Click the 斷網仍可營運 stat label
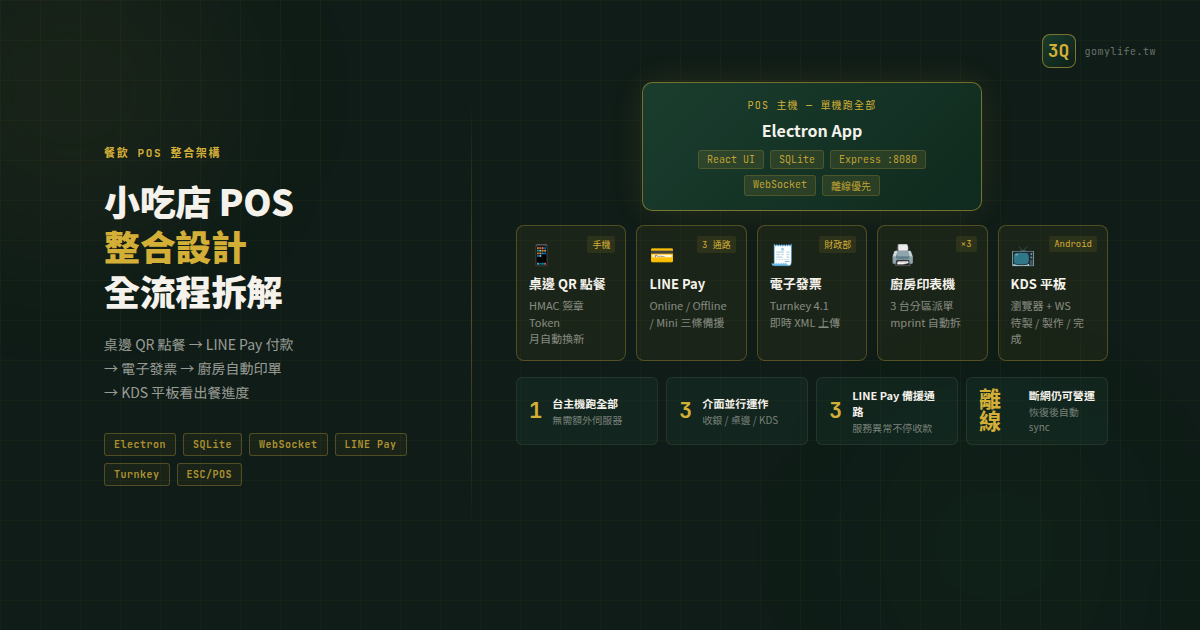 point(1061,396)
